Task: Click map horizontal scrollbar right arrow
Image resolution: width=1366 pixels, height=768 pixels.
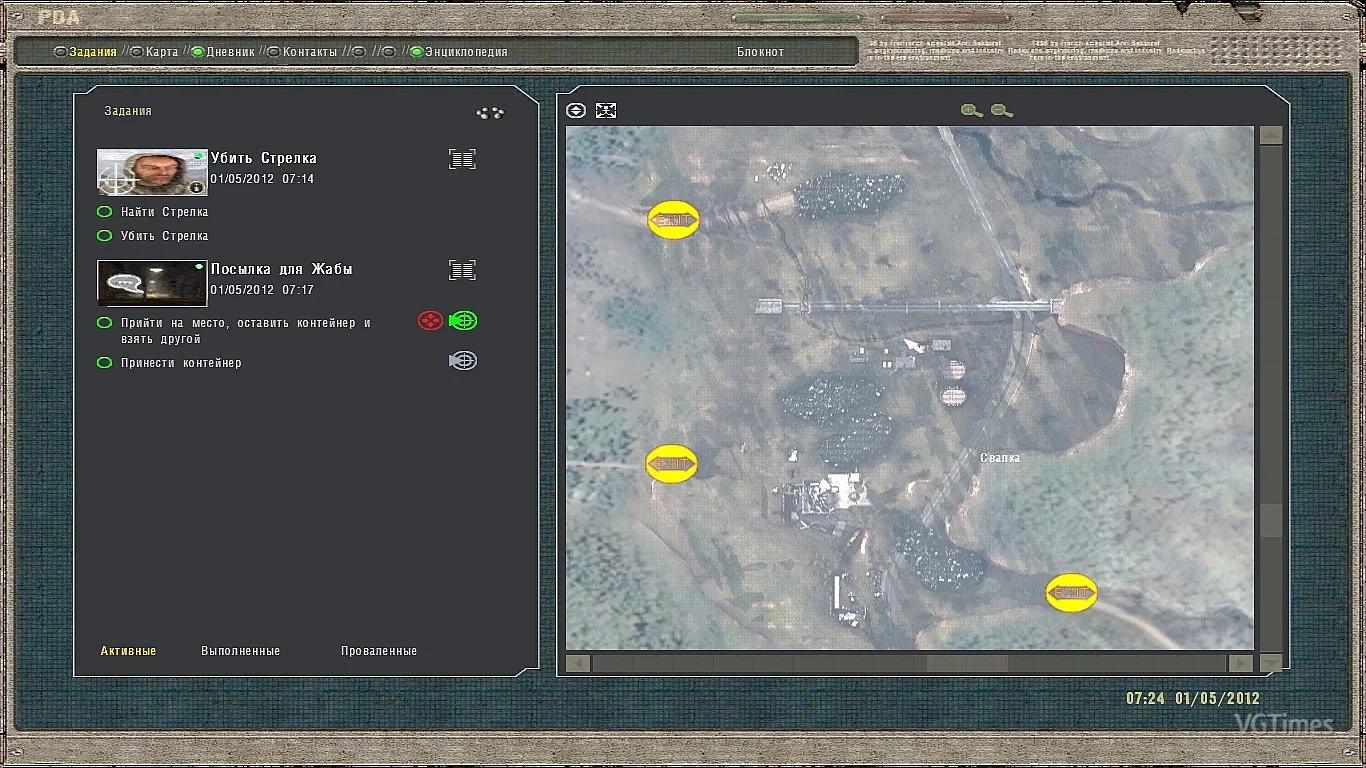Action: point(1240,663)
